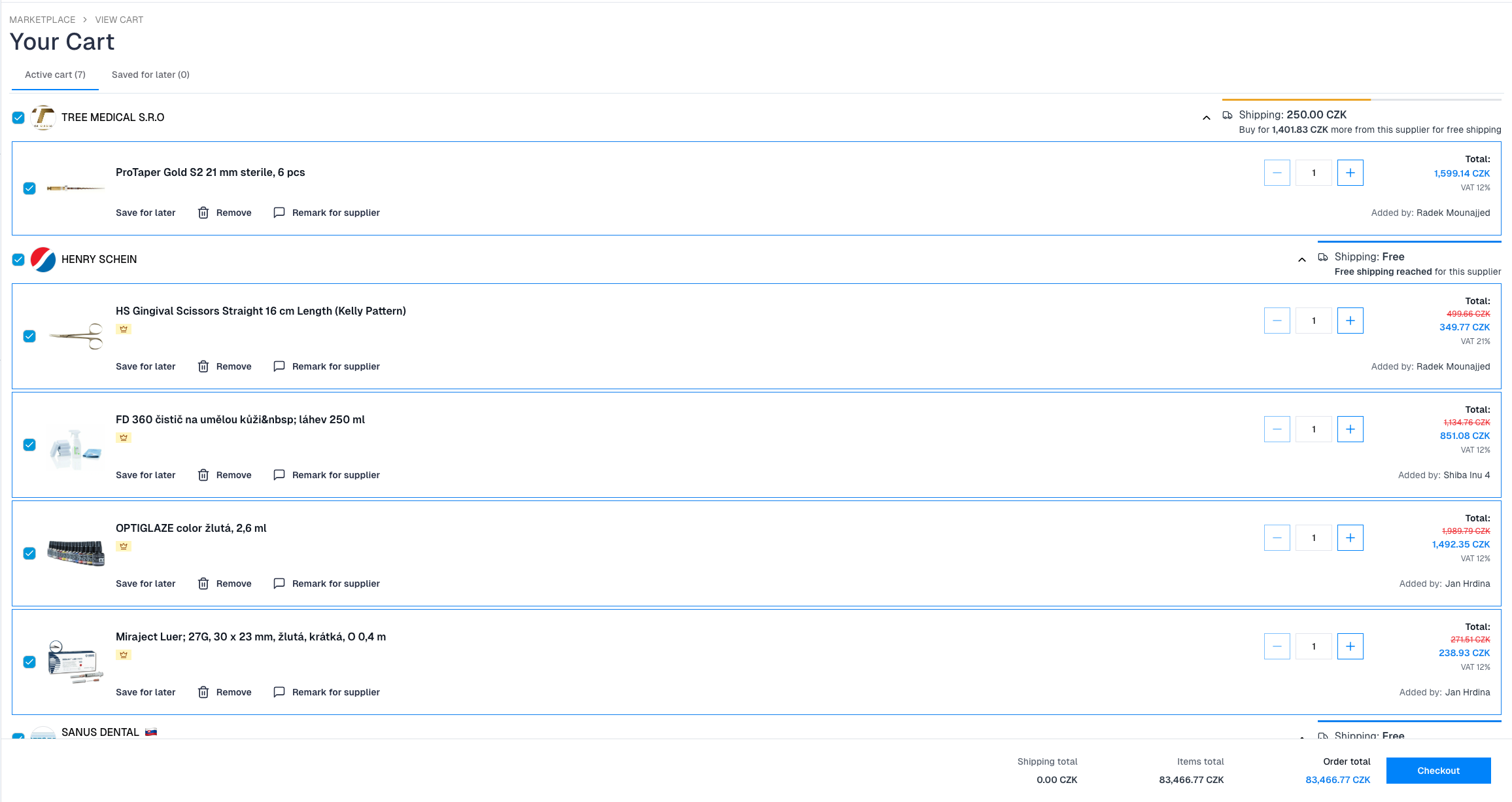The height and width of the screenshot is (802, 1512).
Task: Click remark bubble icon for OPTIGLAZE color
Action: click(x=279, y=584)
